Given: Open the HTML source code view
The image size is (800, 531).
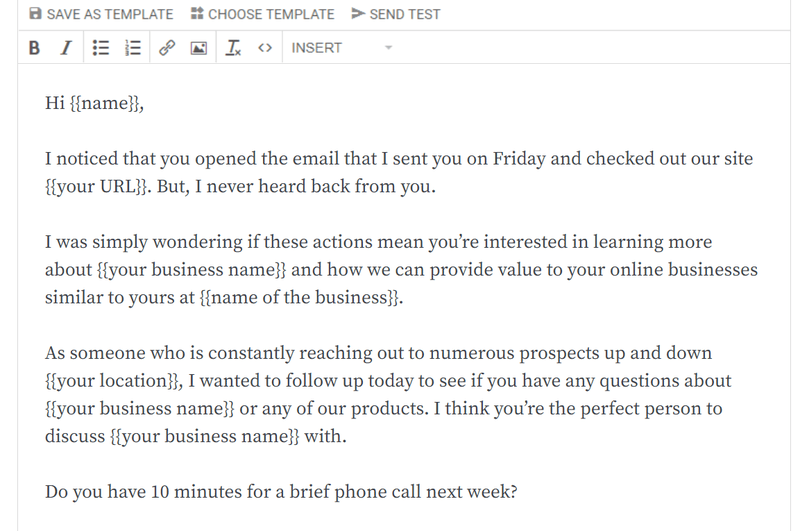Looking at the screenshot, I should pos(265,48).
